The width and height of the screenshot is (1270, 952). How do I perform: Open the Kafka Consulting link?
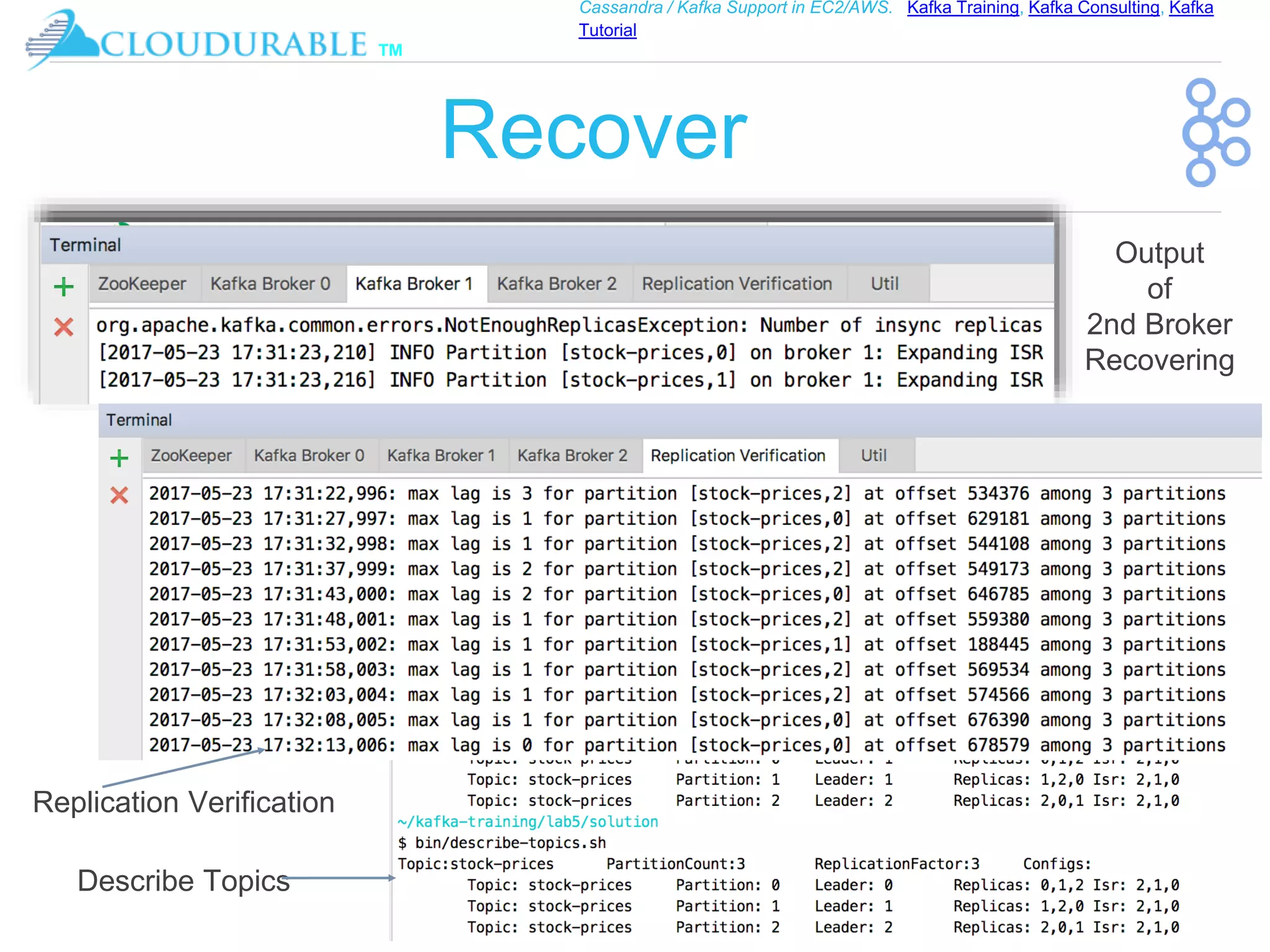(1094, 8)
